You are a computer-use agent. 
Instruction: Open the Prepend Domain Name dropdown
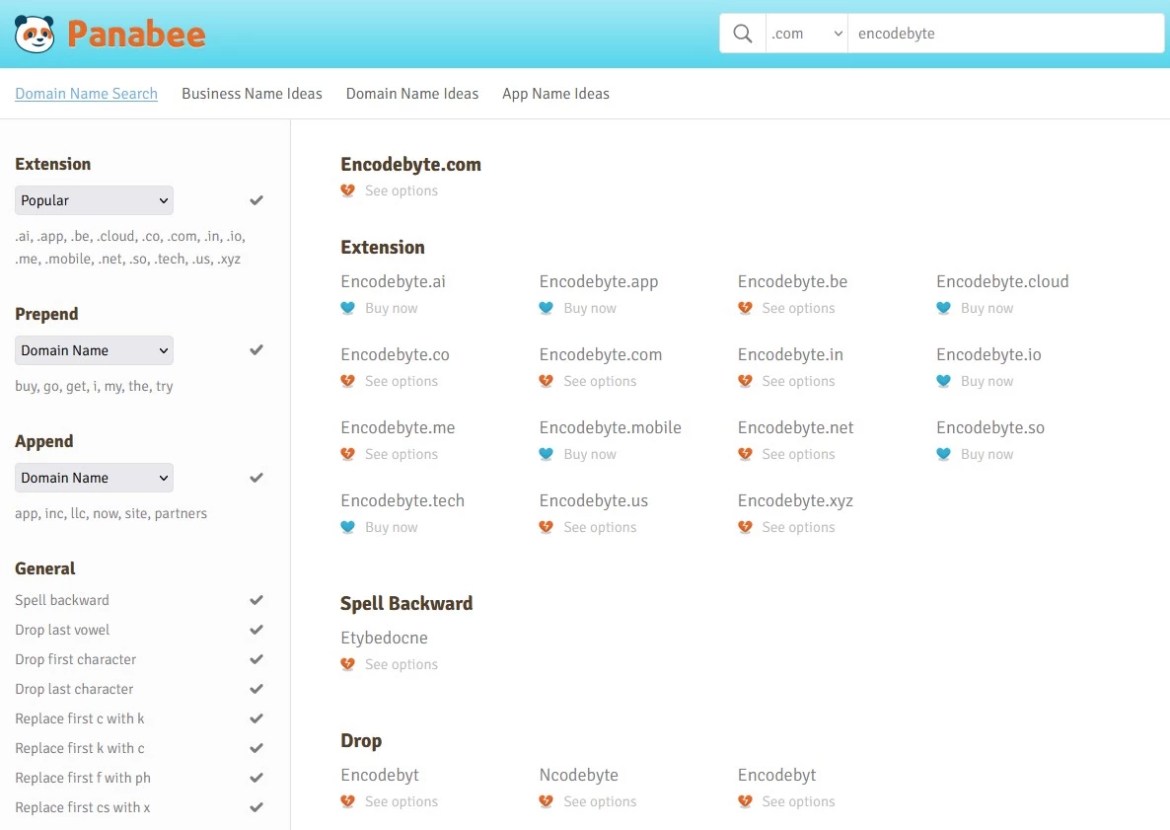tap(94, 350)
